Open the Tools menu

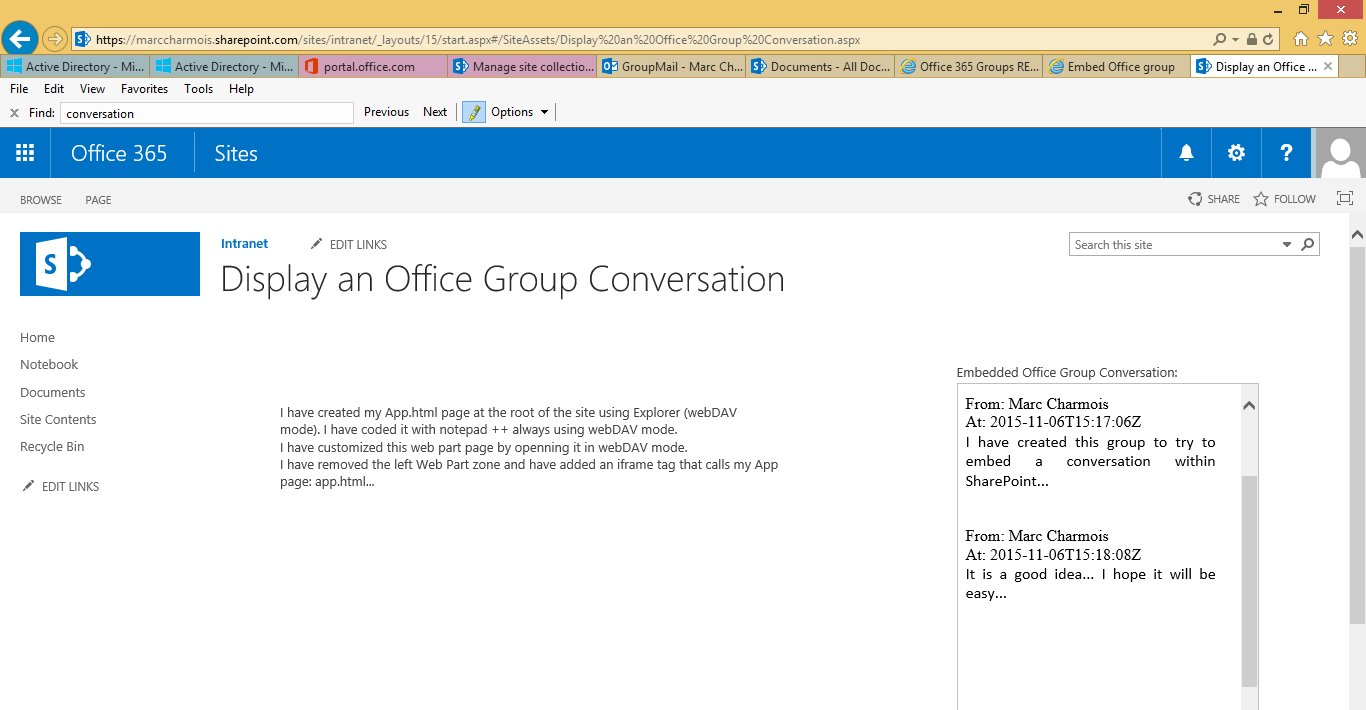tap(199, 89)
